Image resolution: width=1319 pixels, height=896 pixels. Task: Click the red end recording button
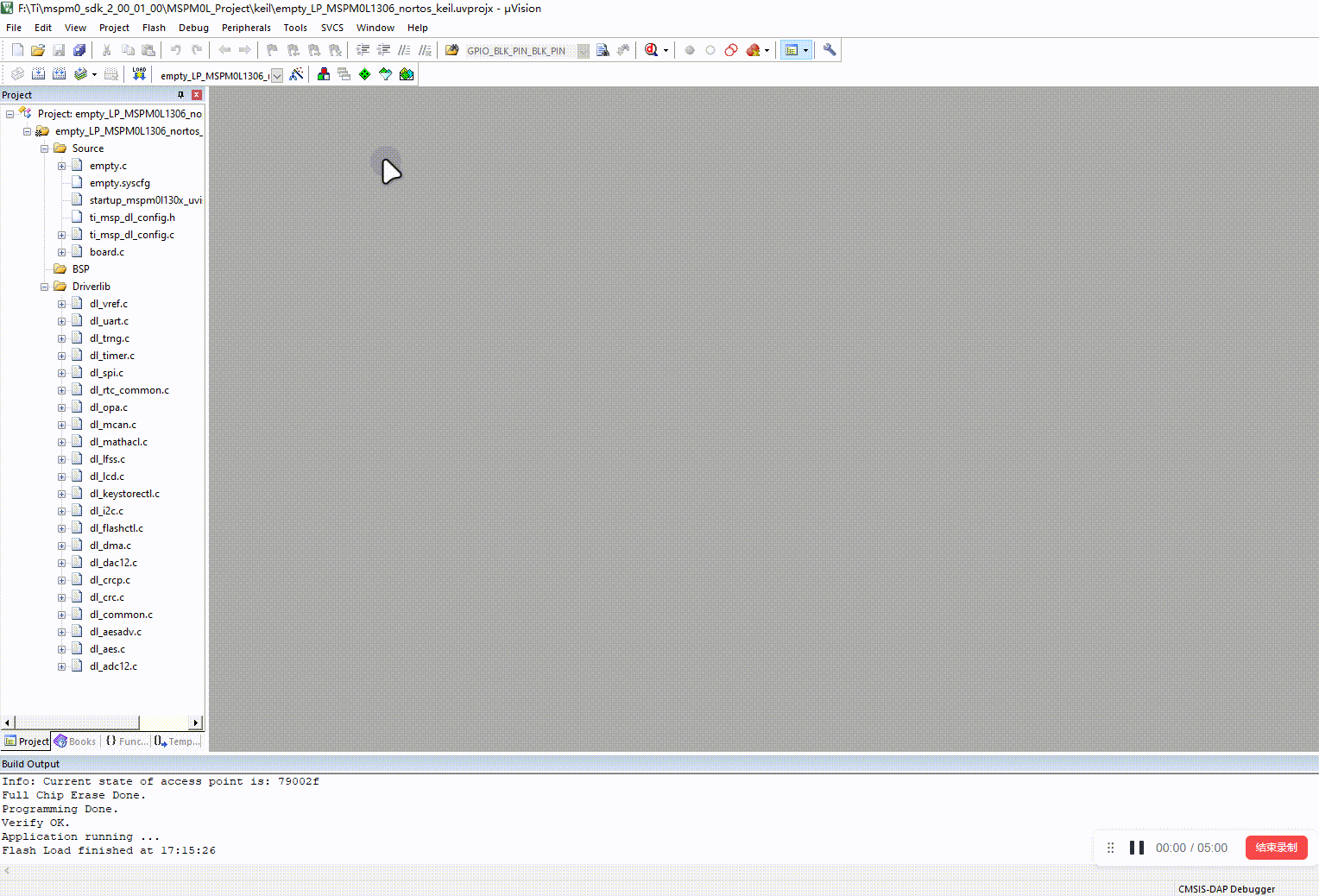1277,848
